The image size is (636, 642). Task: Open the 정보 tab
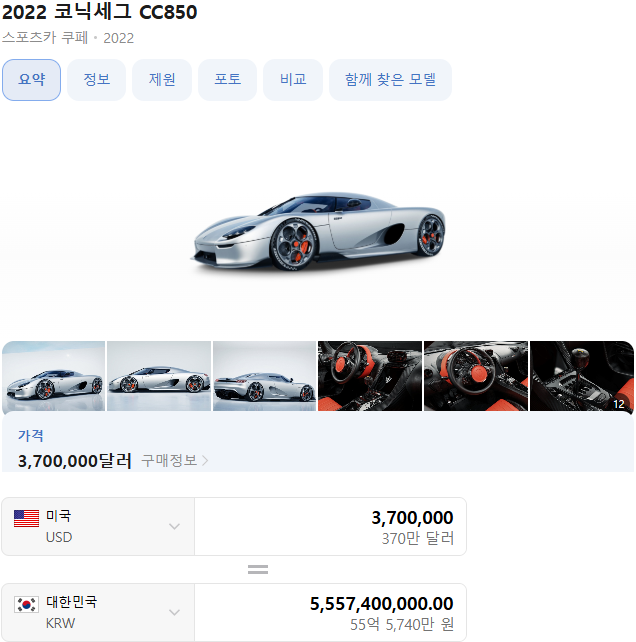coord(97,80)
